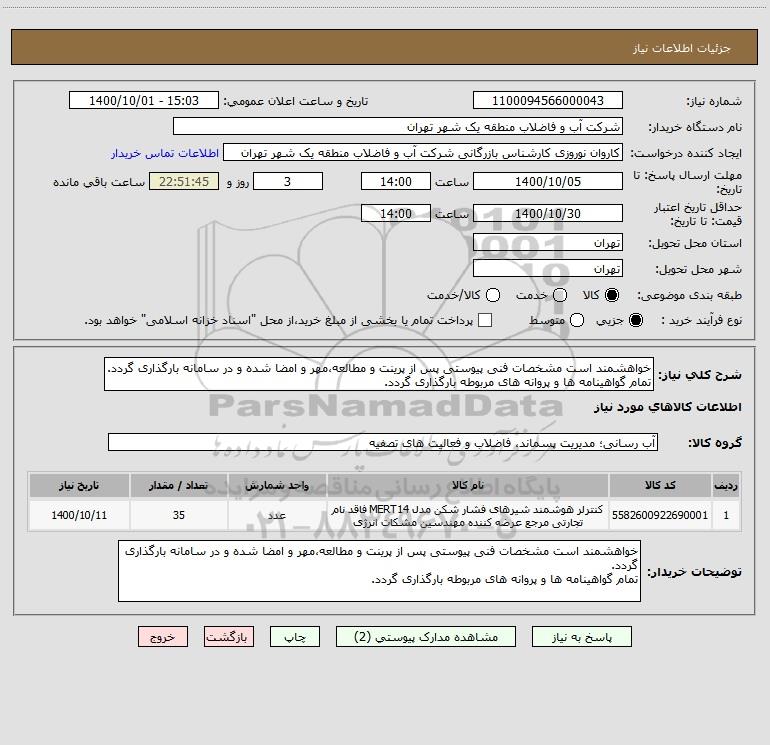Screen dimensions: 770x745
Task: Click the delivery province field تهران
Action: 548,242
